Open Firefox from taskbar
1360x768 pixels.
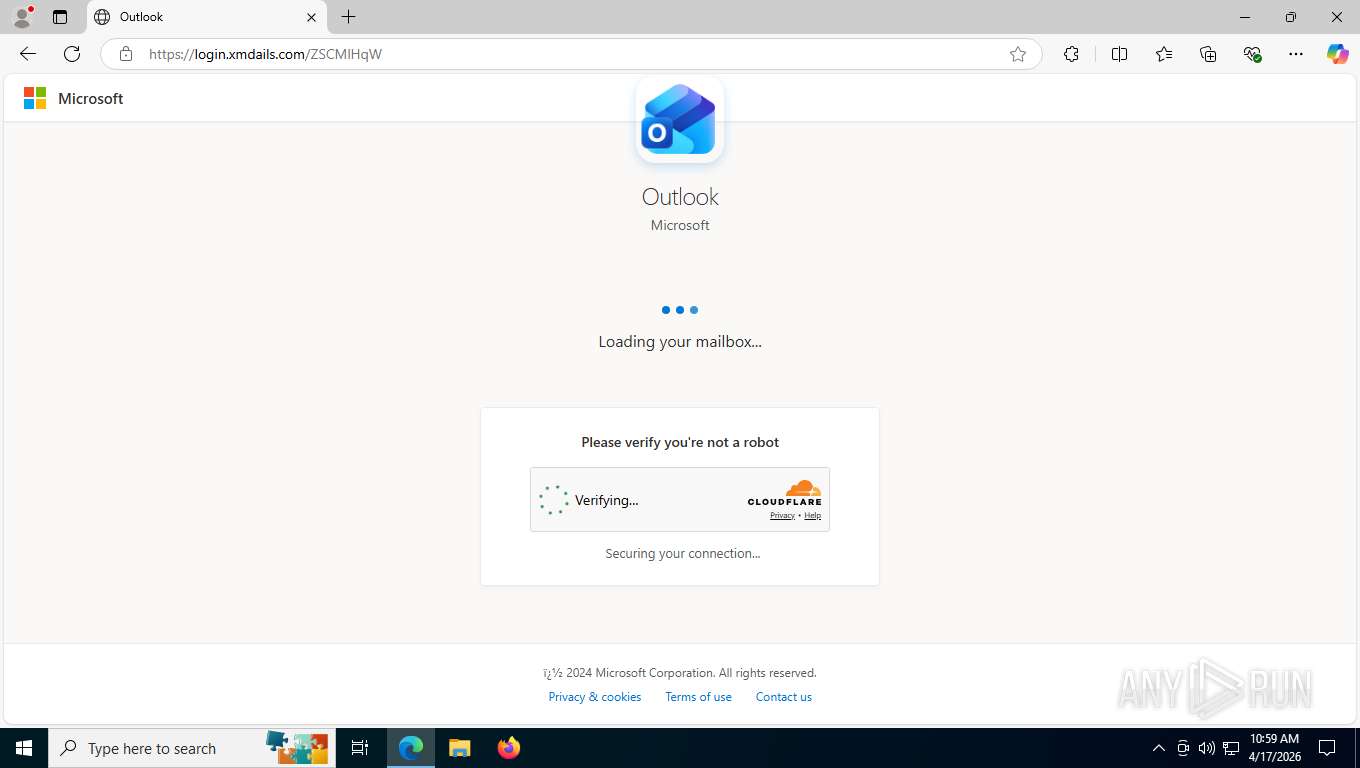coord(508,748)
